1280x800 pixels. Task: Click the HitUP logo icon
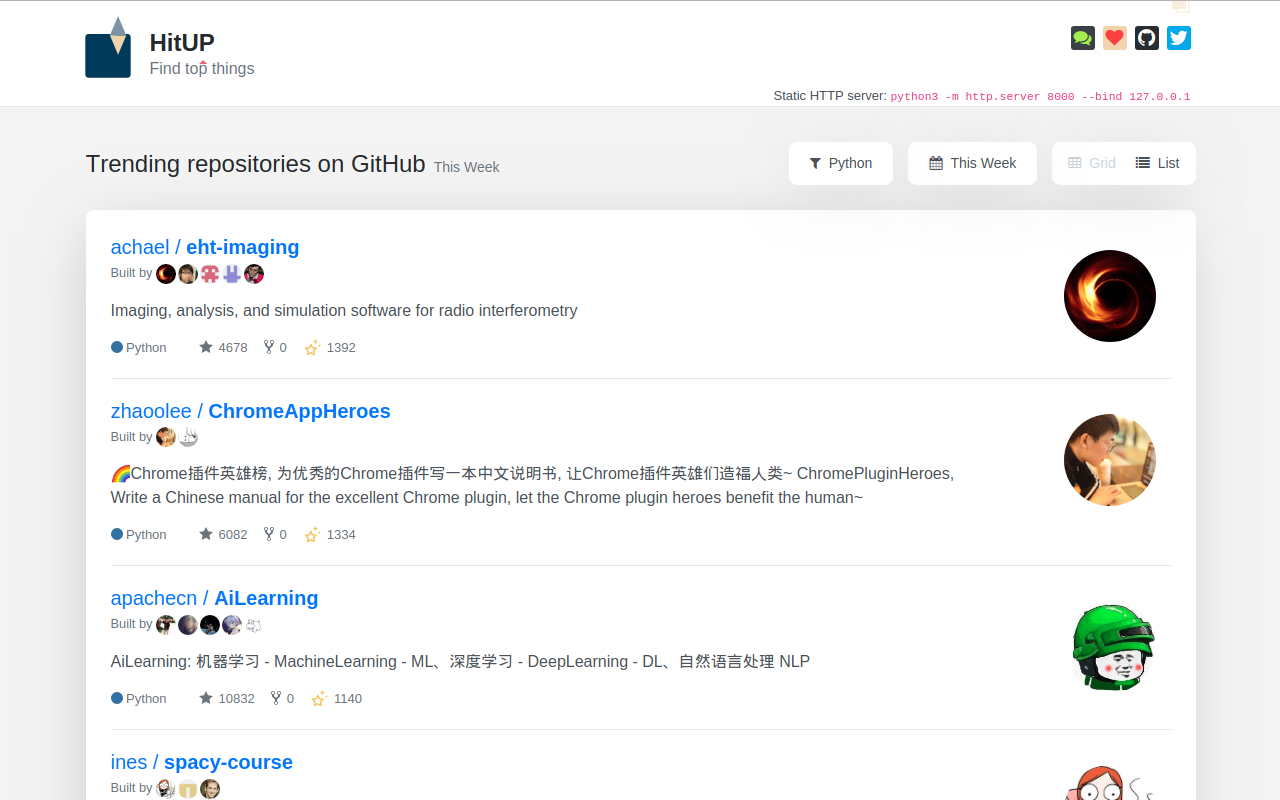pyautogui.click(x=108, y=47)
